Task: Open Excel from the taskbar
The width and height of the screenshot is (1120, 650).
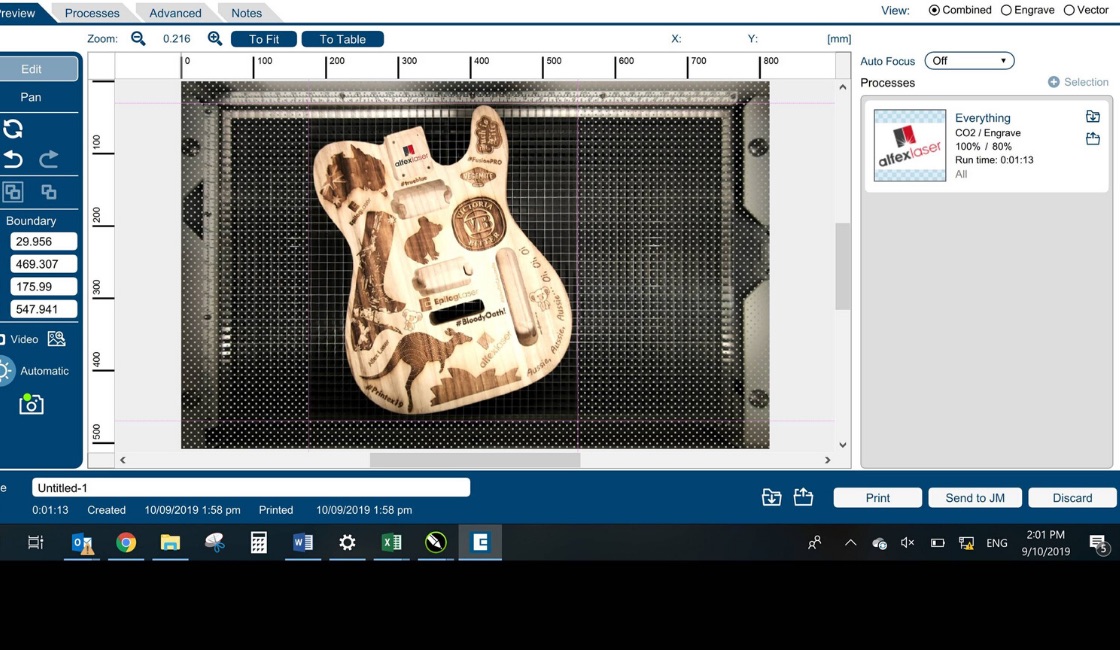Action: [391, 543]
